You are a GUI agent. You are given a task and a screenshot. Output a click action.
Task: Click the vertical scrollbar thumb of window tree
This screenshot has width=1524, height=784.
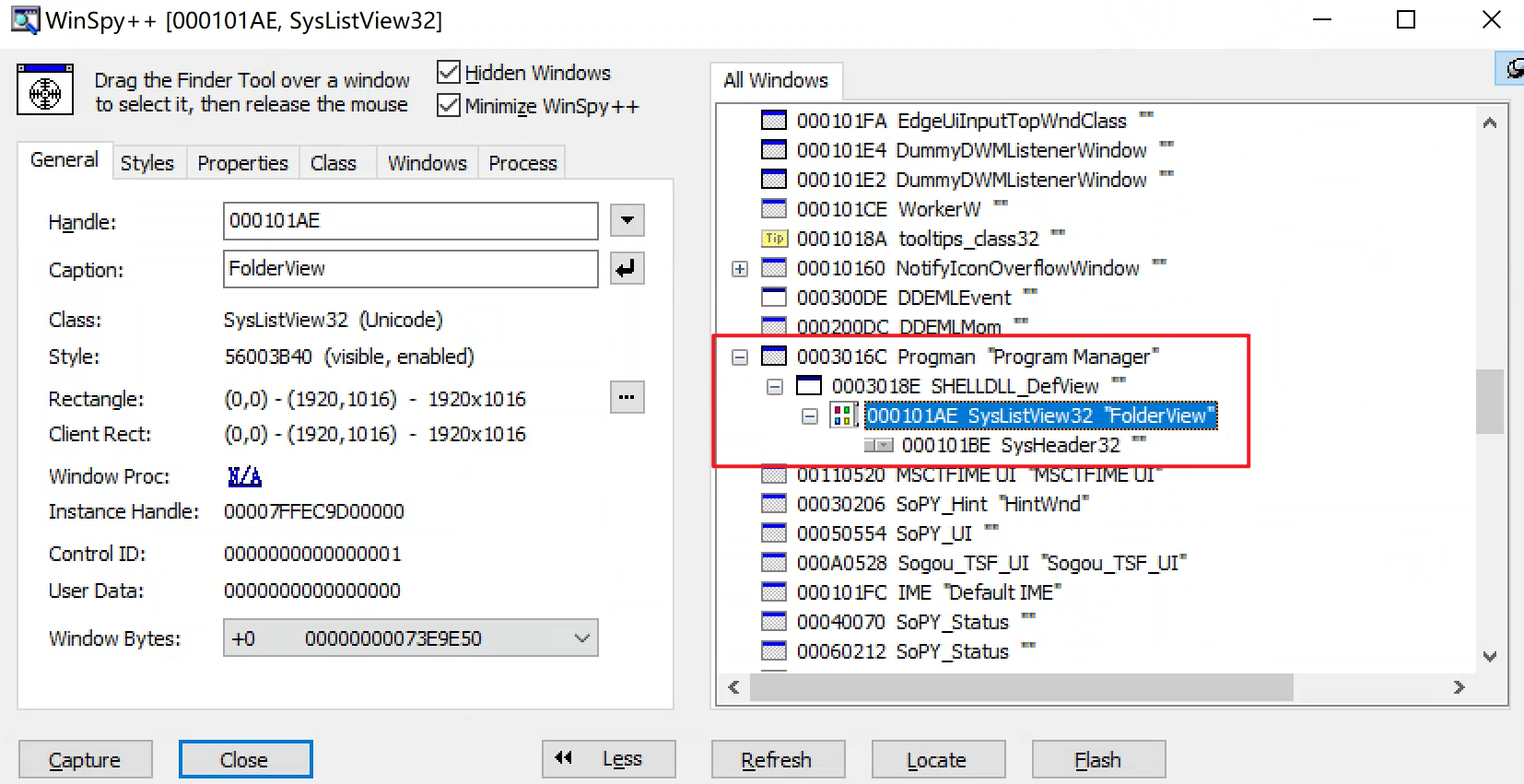[1489, 401]
